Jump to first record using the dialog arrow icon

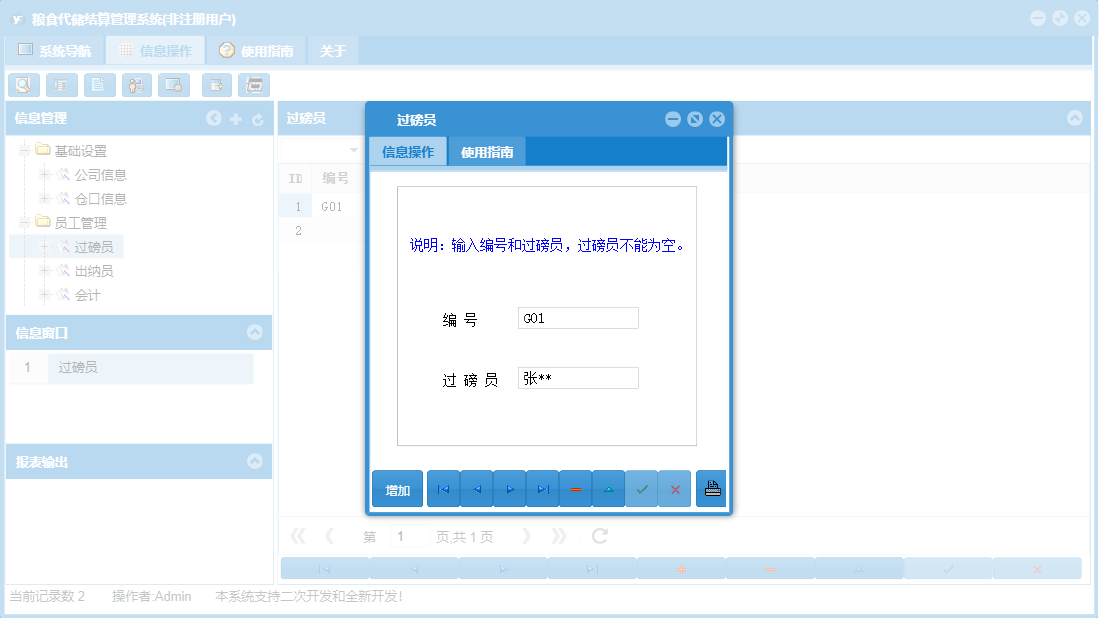[443, 488]
